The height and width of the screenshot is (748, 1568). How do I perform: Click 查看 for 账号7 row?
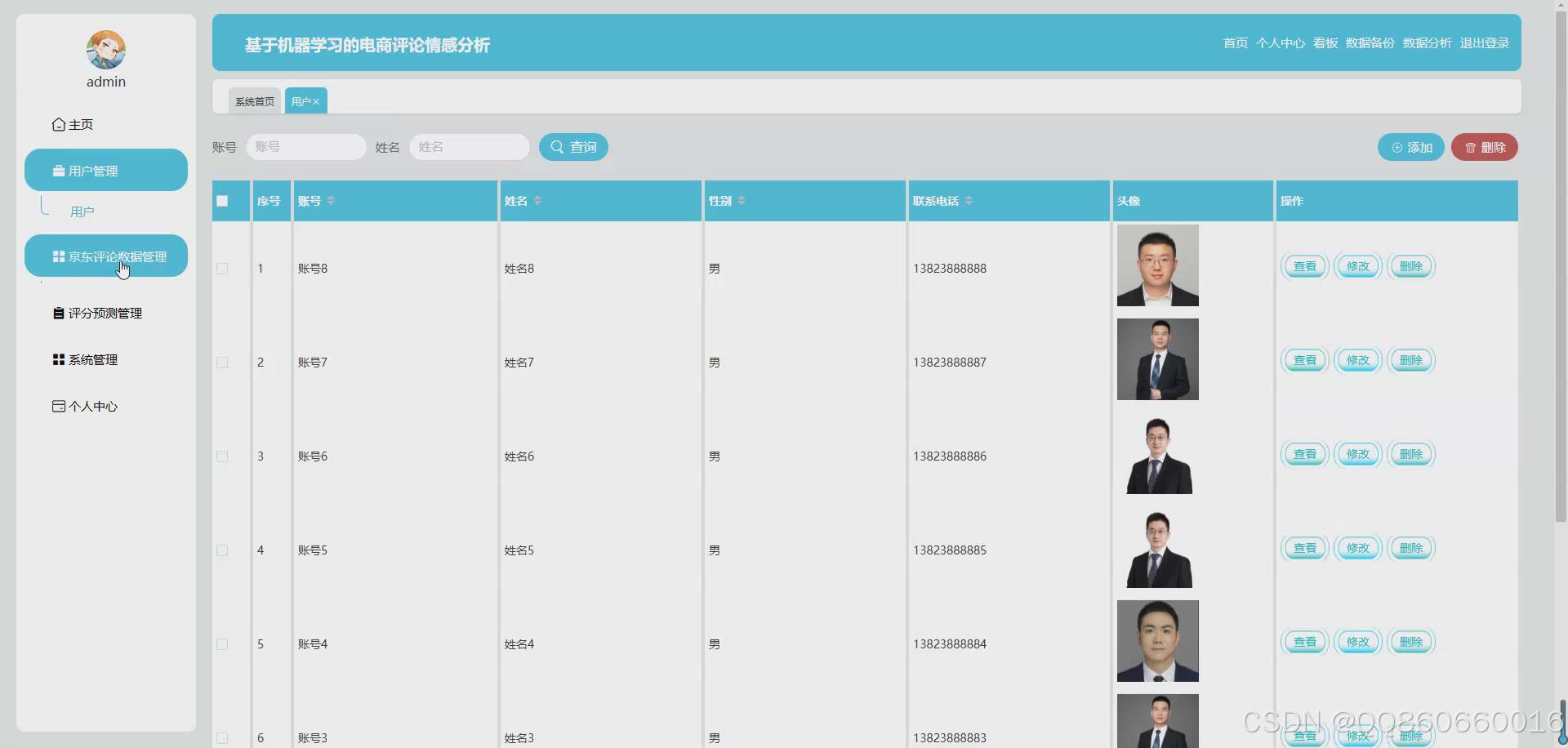[1305, 360]
